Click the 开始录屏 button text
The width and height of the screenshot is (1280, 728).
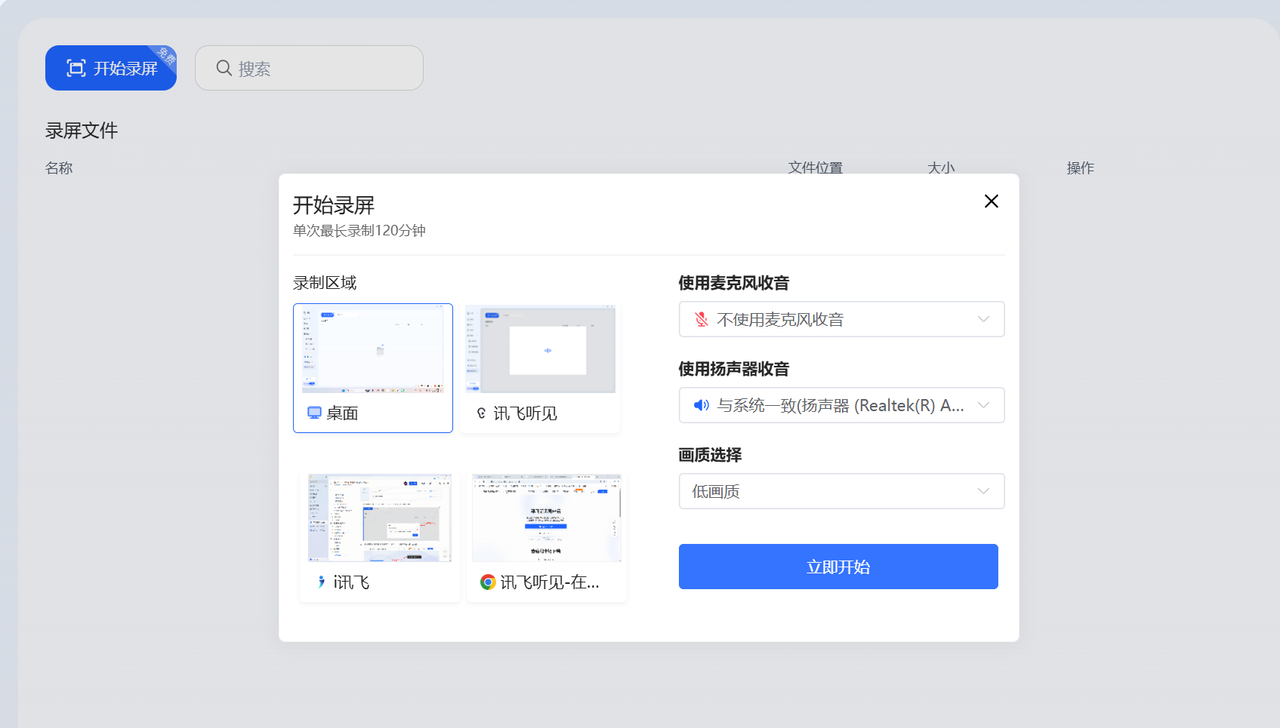pyautogui.click(x=126, y=68)
